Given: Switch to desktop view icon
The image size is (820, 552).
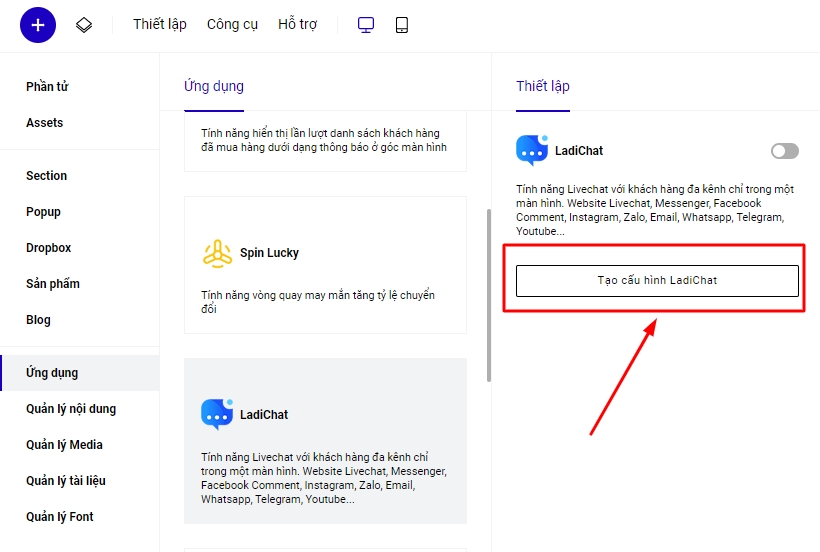Looking at the screenshot, I should point(366,25).
